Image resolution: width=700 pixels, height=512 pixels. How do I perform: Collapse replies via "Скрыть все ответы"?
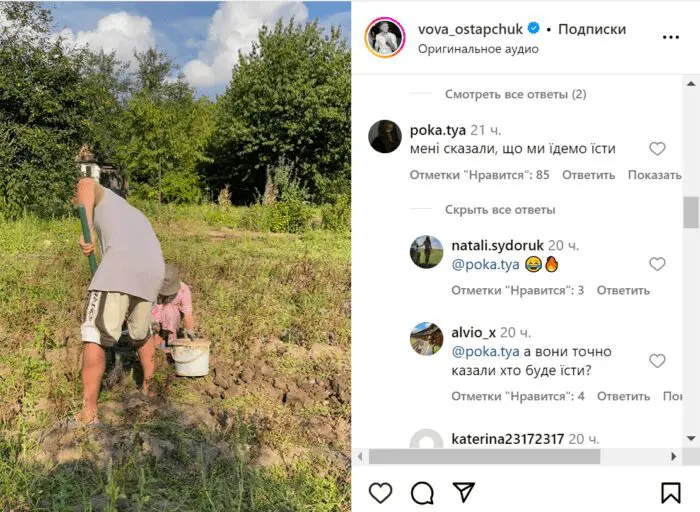pos(500,209)
